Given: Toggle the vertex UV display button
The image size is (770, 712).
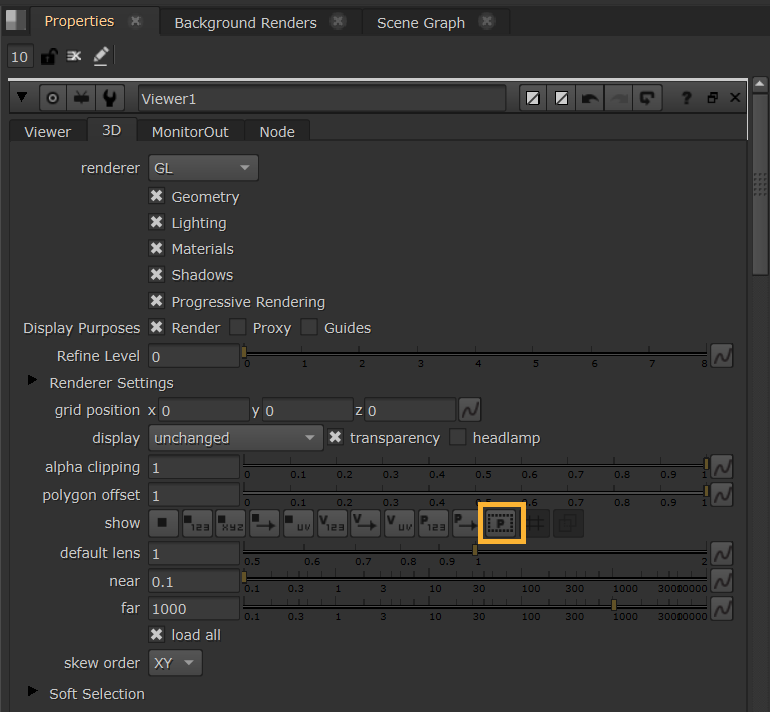Looking at the screenshot, I should click(x=400, y=523).
